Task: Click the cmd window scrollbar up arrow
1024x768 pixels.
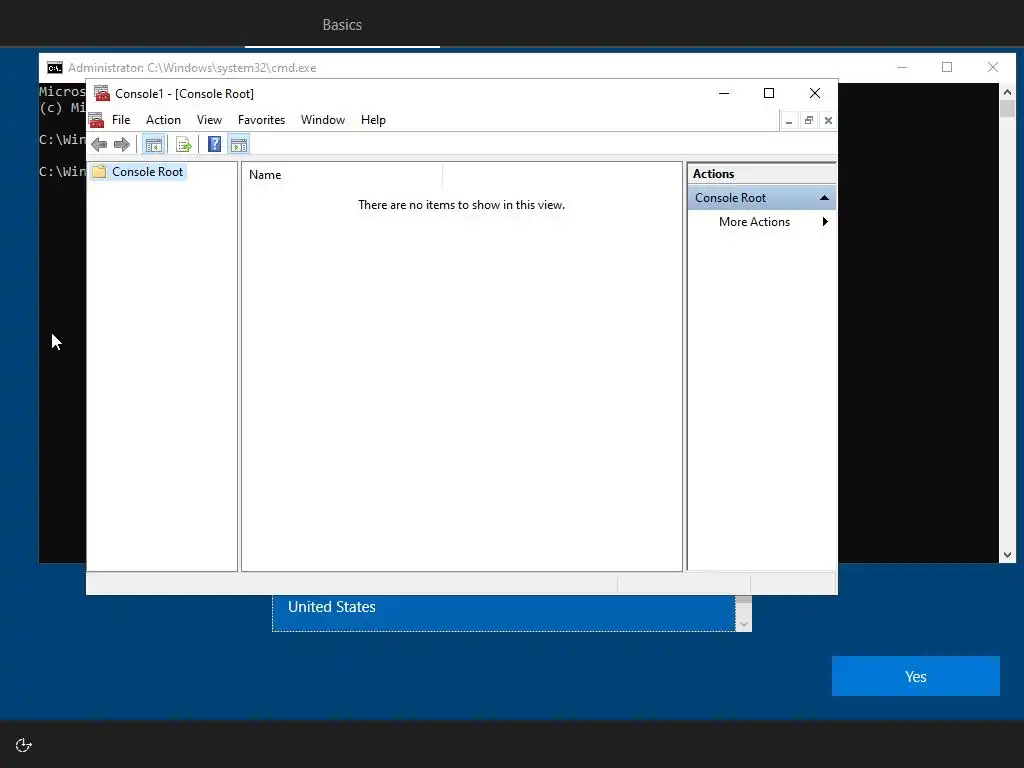Action: coord(1007,92)
